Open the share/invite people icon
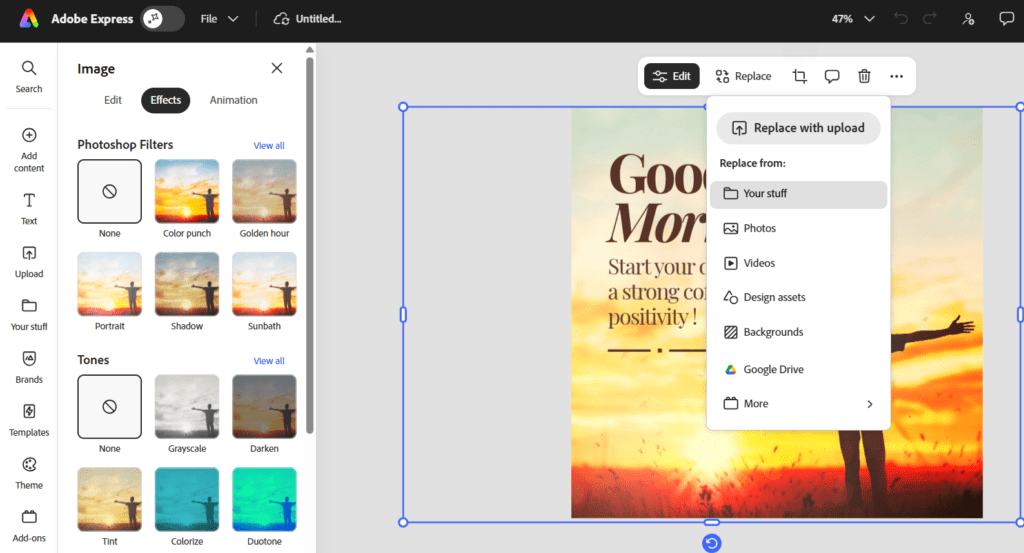The width and height of the screenshot is (1024, 553). [967, 19]
